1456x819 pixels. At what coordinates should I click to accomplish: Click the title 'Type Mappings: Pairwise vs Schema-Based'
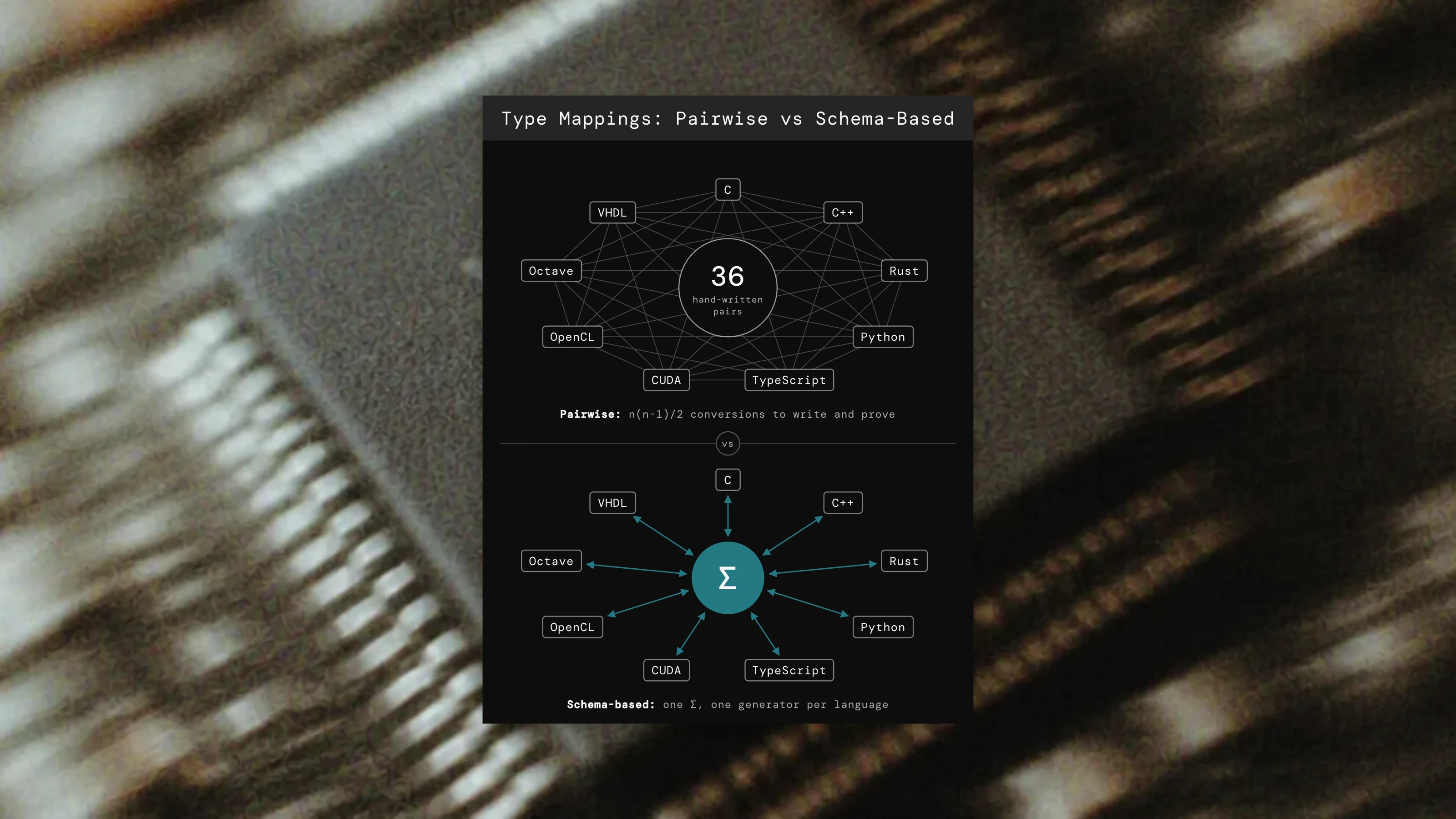728,119
